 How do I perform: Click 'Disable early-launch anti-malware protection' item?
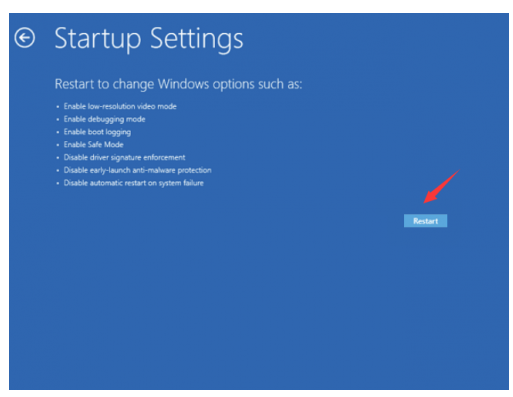tap(137, 170)
